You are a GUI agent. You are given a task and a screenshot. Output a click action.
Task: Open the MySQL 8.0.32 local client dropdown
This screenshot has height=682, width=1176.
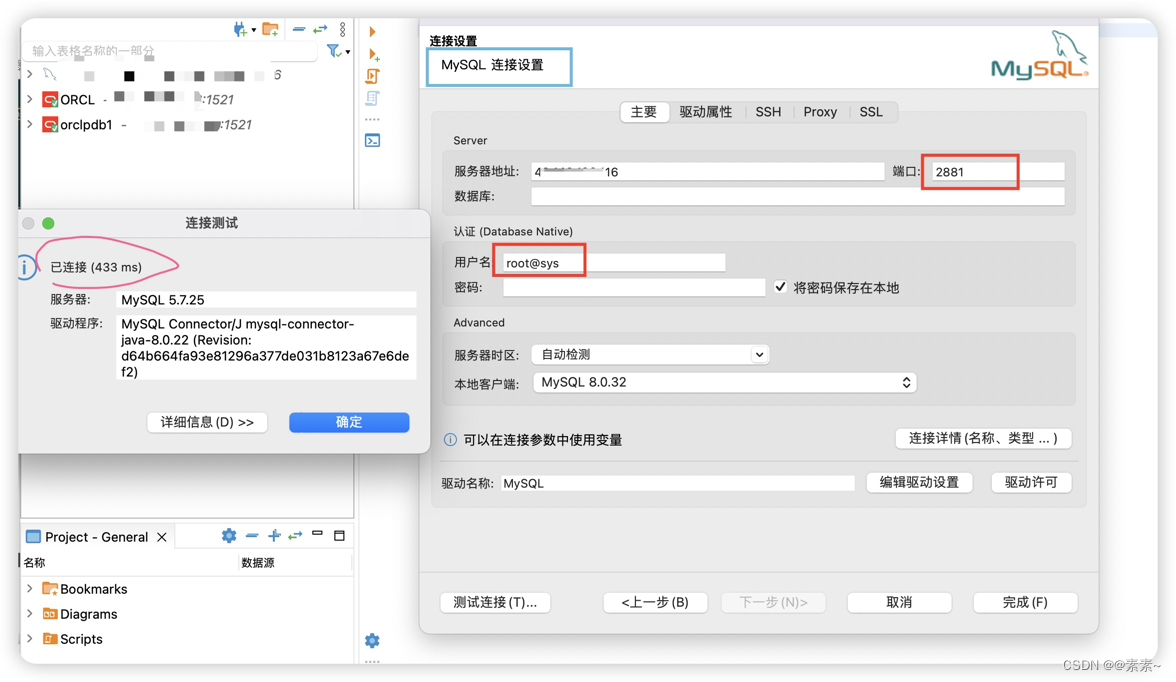click(724, 382)
